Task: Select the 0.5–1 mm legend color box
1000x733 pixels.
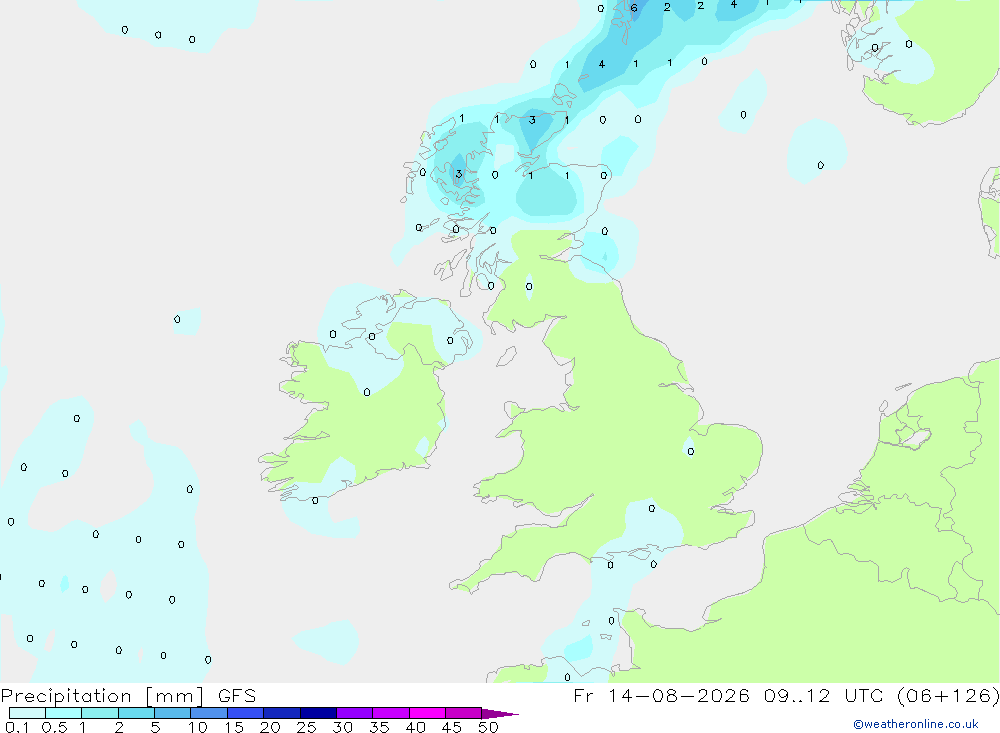Action: [64, 713]
